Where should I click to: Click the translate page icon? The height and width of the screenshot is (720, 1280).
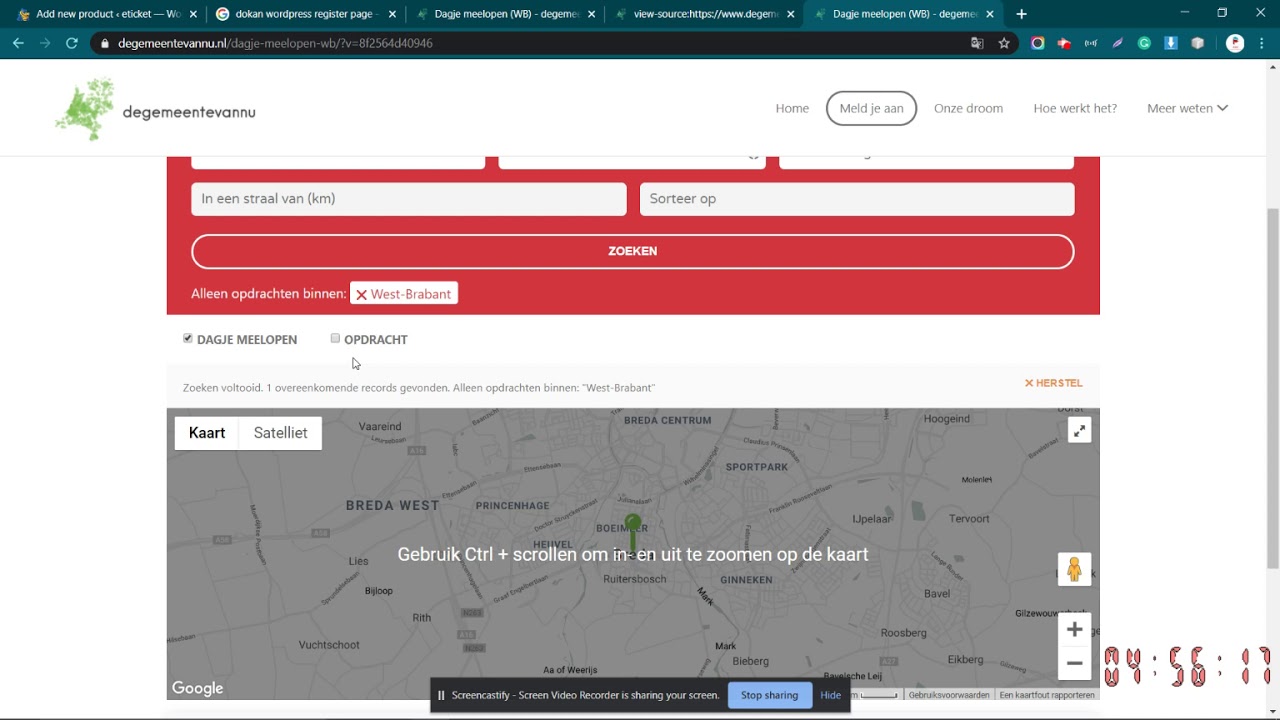point(977,43)
